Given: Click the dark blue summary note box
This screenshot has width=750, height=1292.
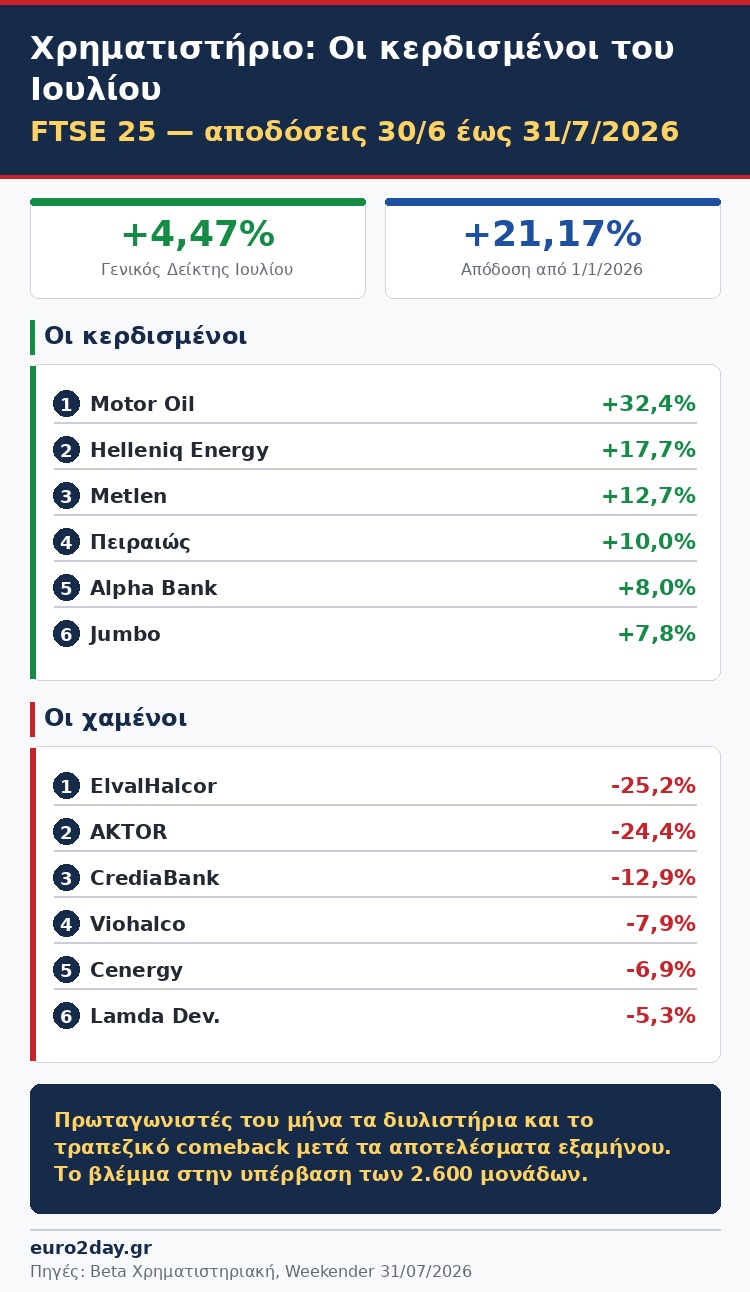Looking at the screenshot, I should pyautogui.click(x=375, y=1149).
